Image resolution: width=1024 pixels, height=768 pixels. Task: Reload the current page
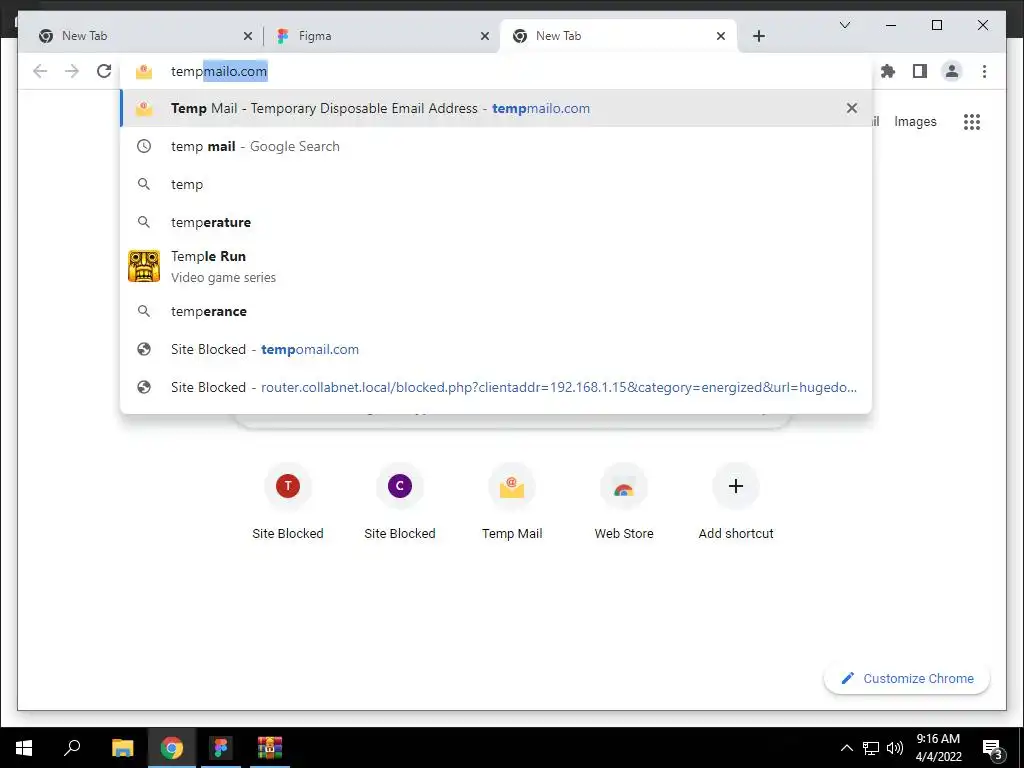click(104, 71)
